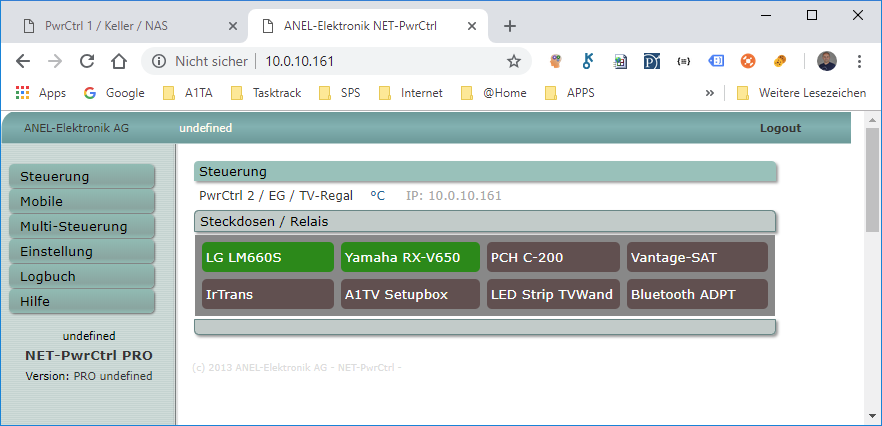Open Chrome three-dot menu
The width and height of the screenshot is (882, 426).
859,61
